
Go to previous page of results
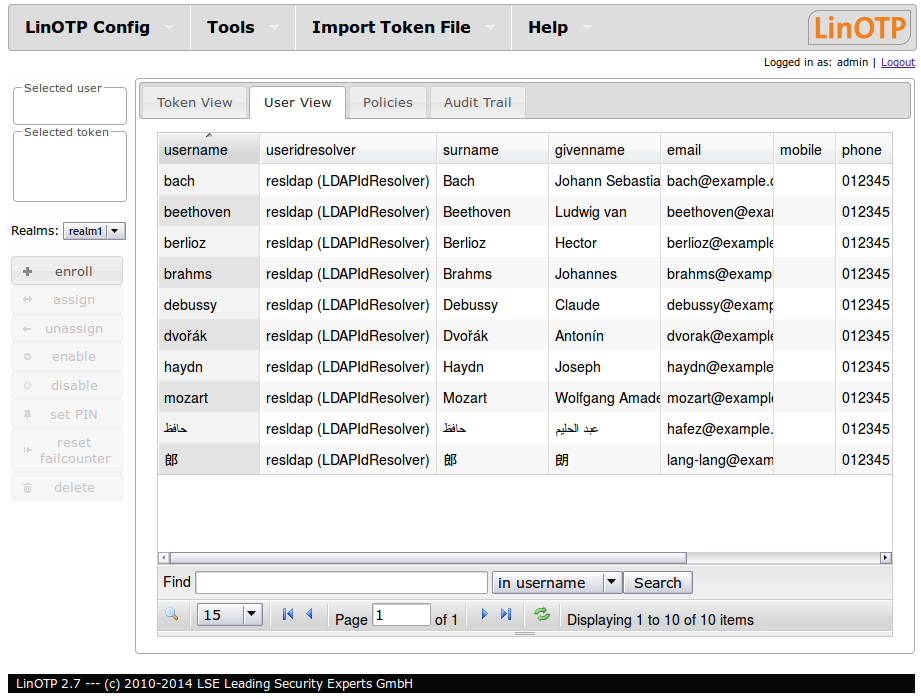click(309, 615)
